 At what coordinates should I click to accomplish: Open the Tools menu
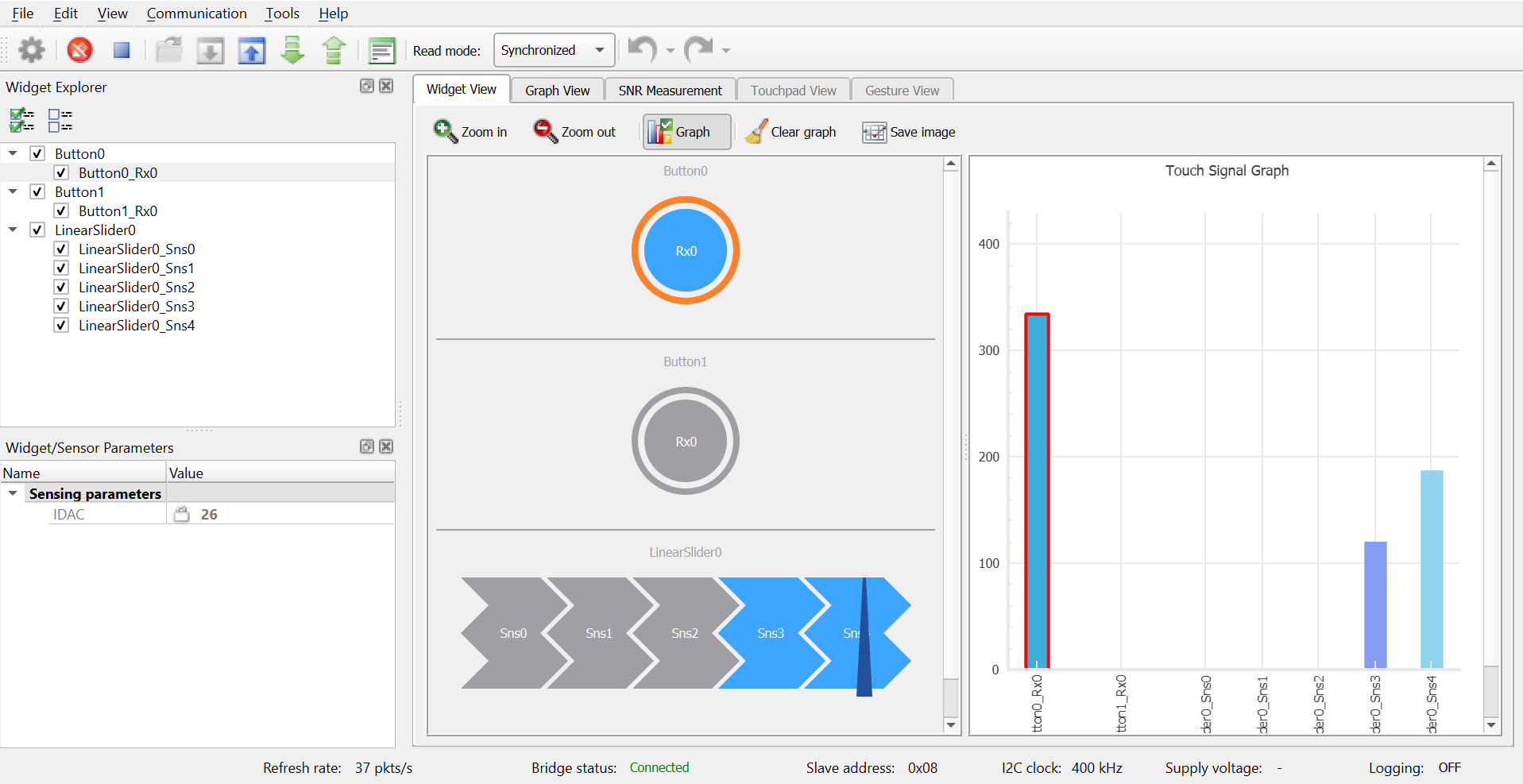click(282, 14)
